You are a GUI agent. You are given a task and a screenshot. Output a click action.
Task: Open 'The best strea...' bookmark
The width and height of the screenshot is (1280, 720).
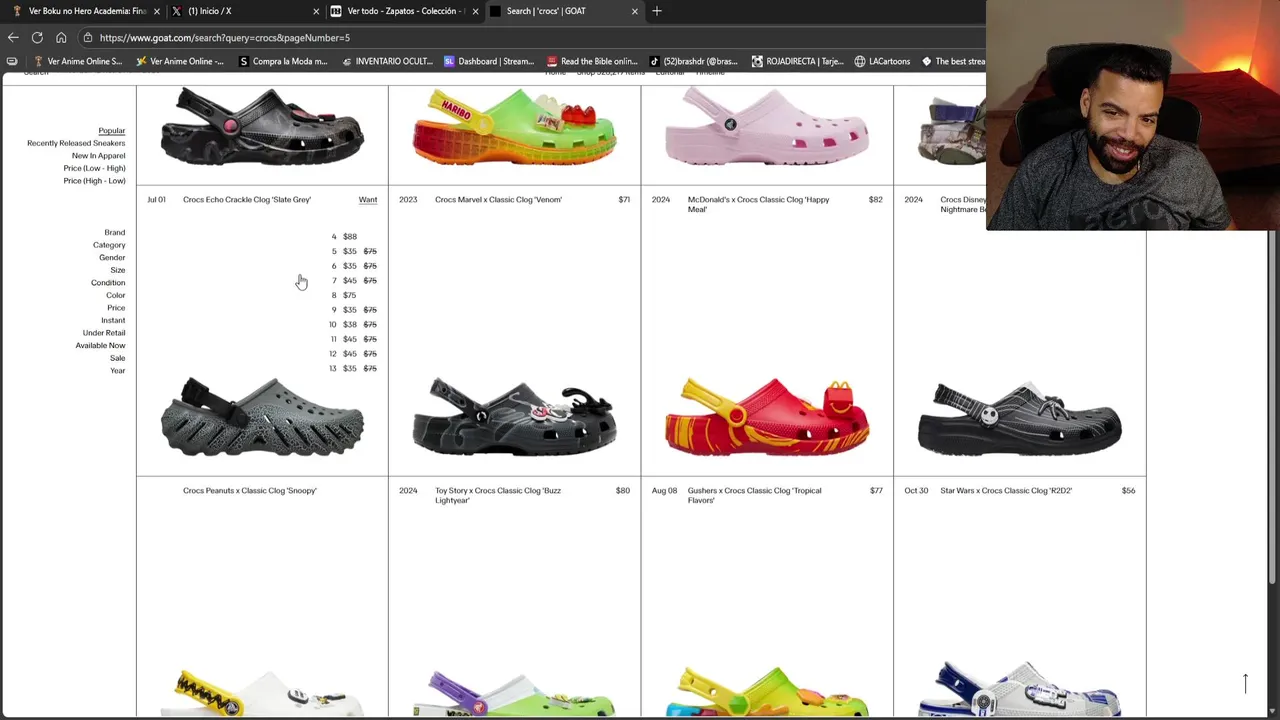(953, 61)
